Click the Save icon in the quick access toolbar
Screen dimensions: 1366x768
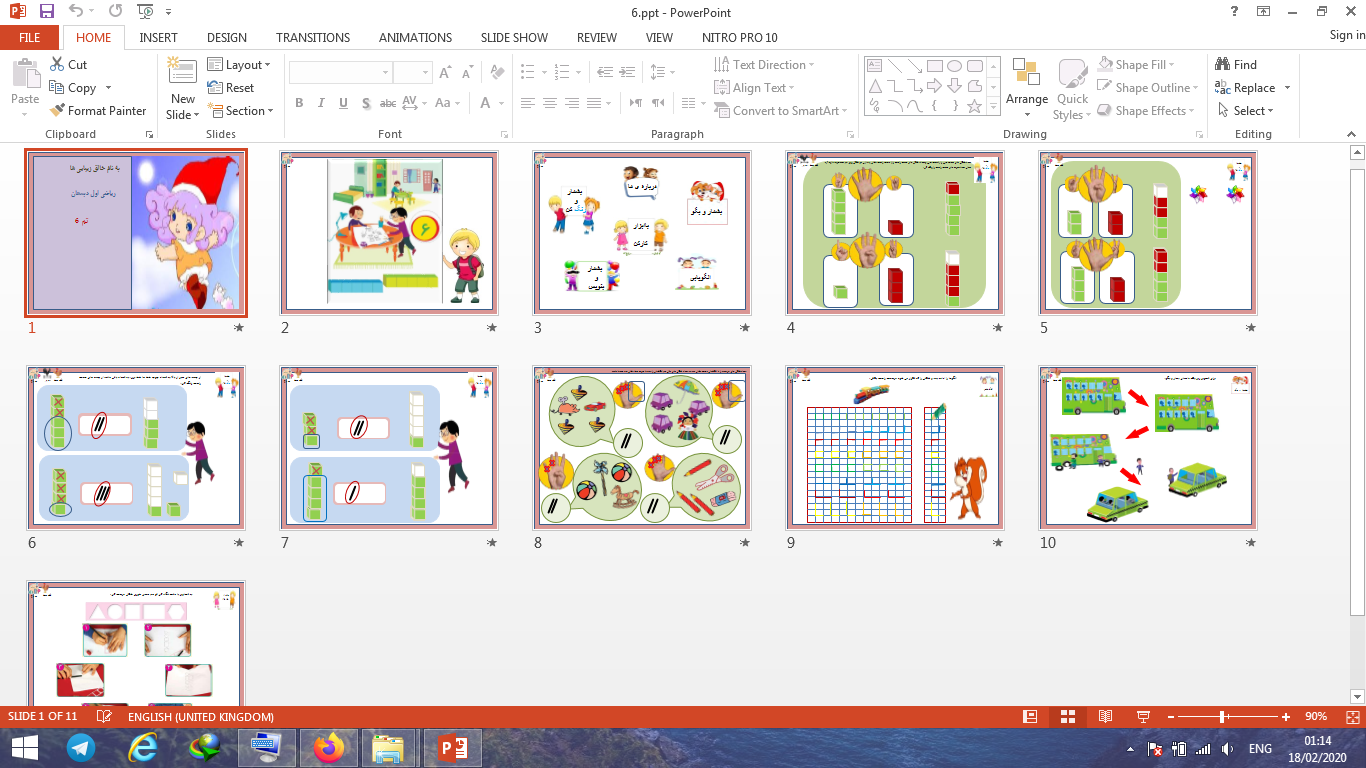[x=47, y=12]
